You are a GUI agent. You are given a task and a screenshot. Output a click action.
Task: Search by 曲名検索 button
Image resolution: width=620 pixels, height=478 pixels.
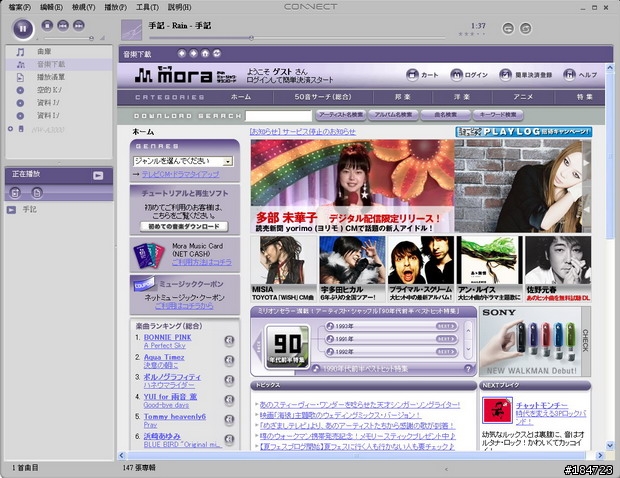pyautogui.click(x=446, y=115)
